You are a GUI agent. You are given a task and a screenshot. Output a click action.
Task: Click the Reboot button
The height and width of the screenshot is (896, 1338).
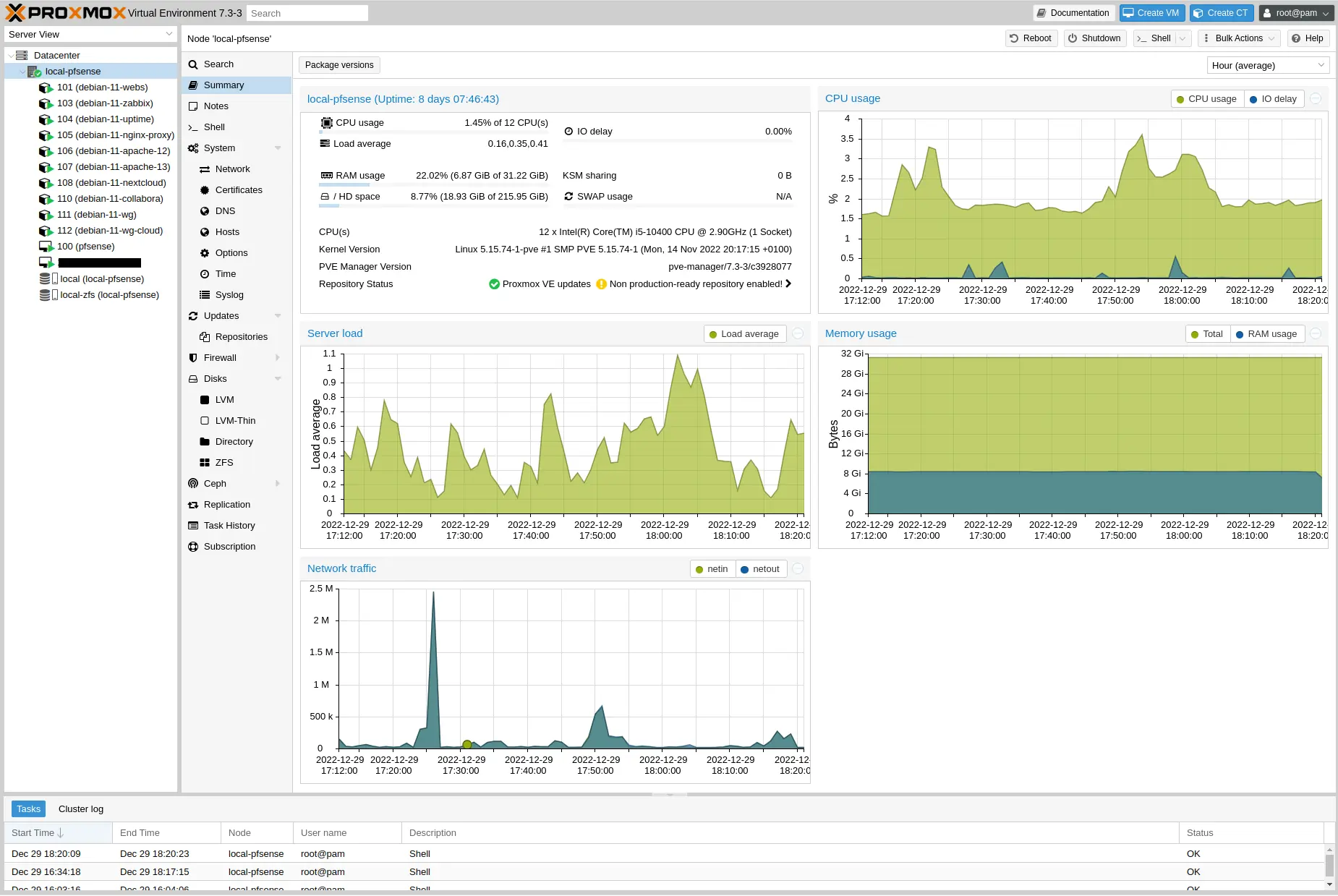1031,38
